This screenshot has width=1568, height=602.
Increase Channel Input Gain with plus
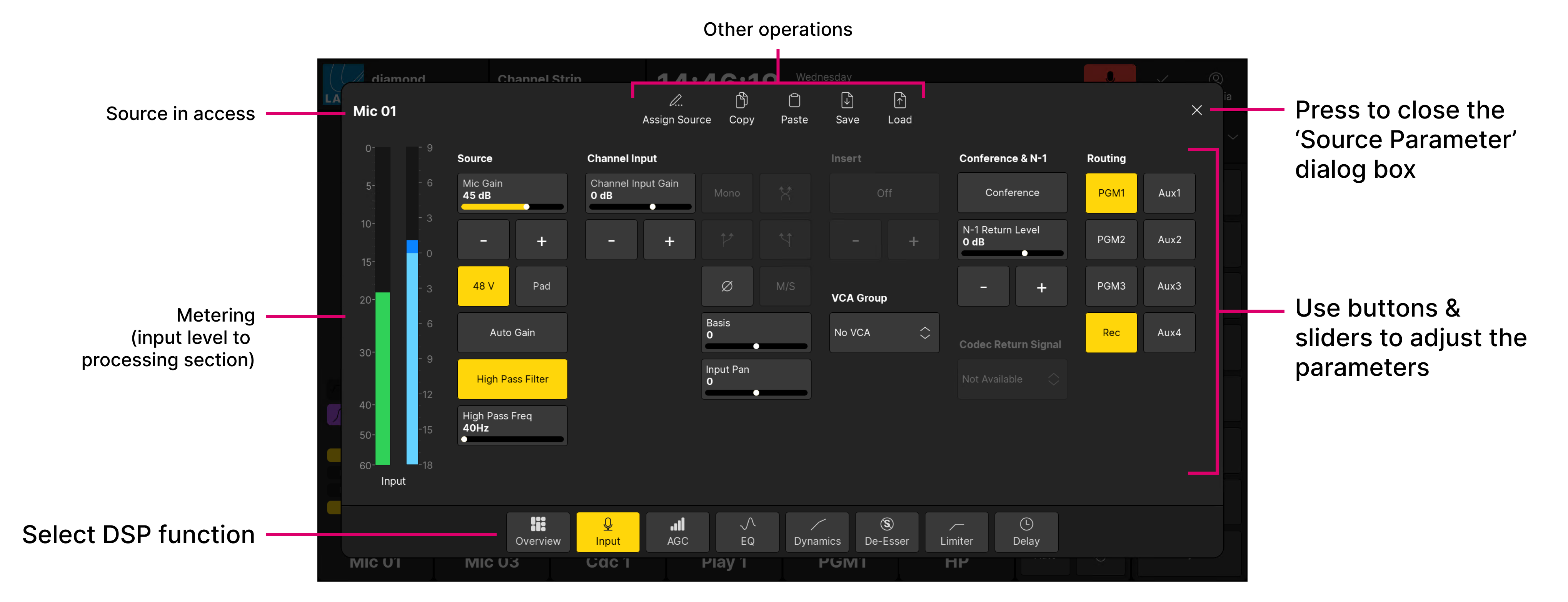coord(669,241)
